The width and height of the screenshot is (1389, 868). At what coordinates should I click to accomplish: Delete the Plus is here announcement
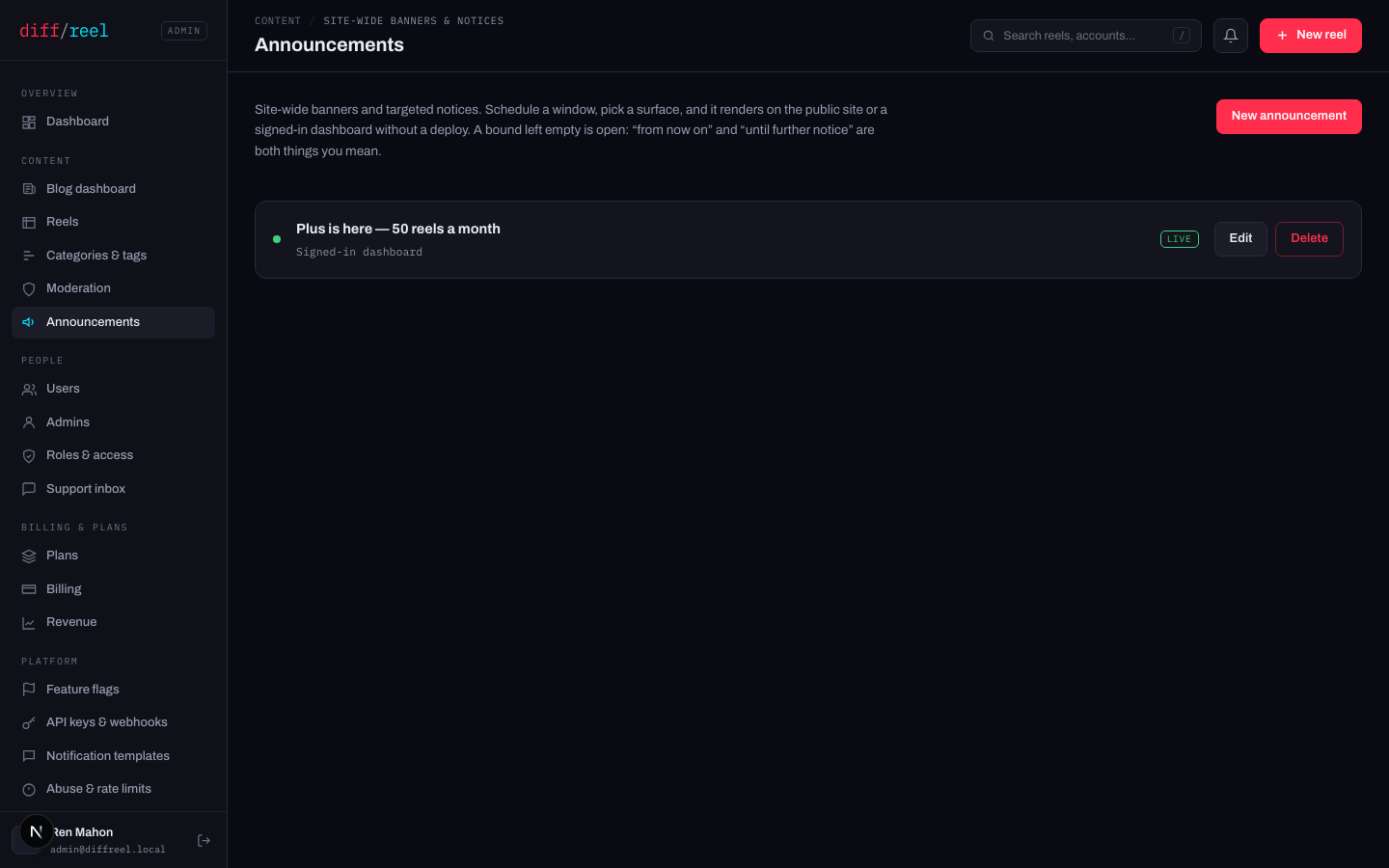click(x=1309, y=239)
